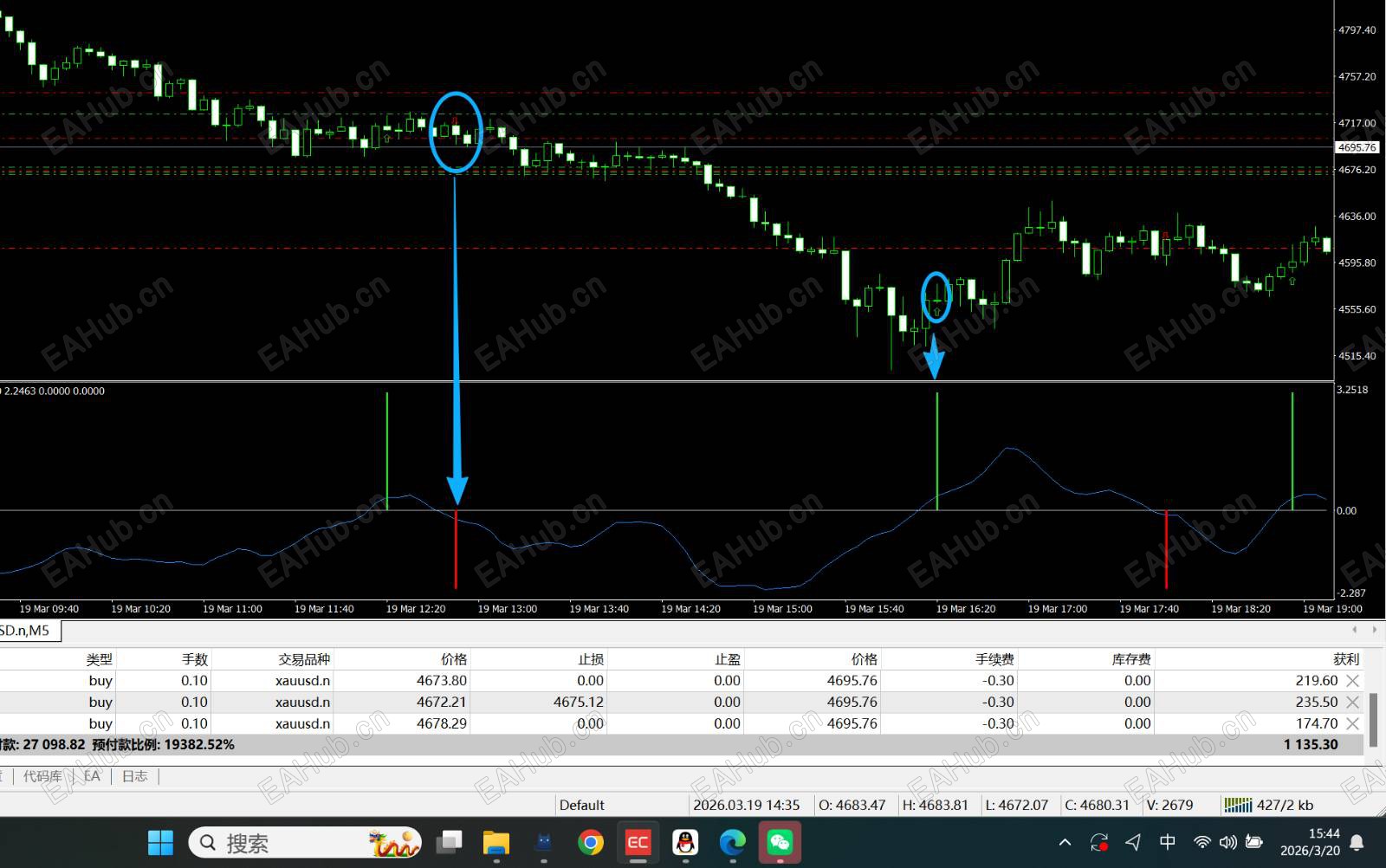Image resolution: width=1386 pixels, height=868 pixels.
Task: Click the stop loss value 4675.12
Action: pyautogui.click(x=579, y=702)
